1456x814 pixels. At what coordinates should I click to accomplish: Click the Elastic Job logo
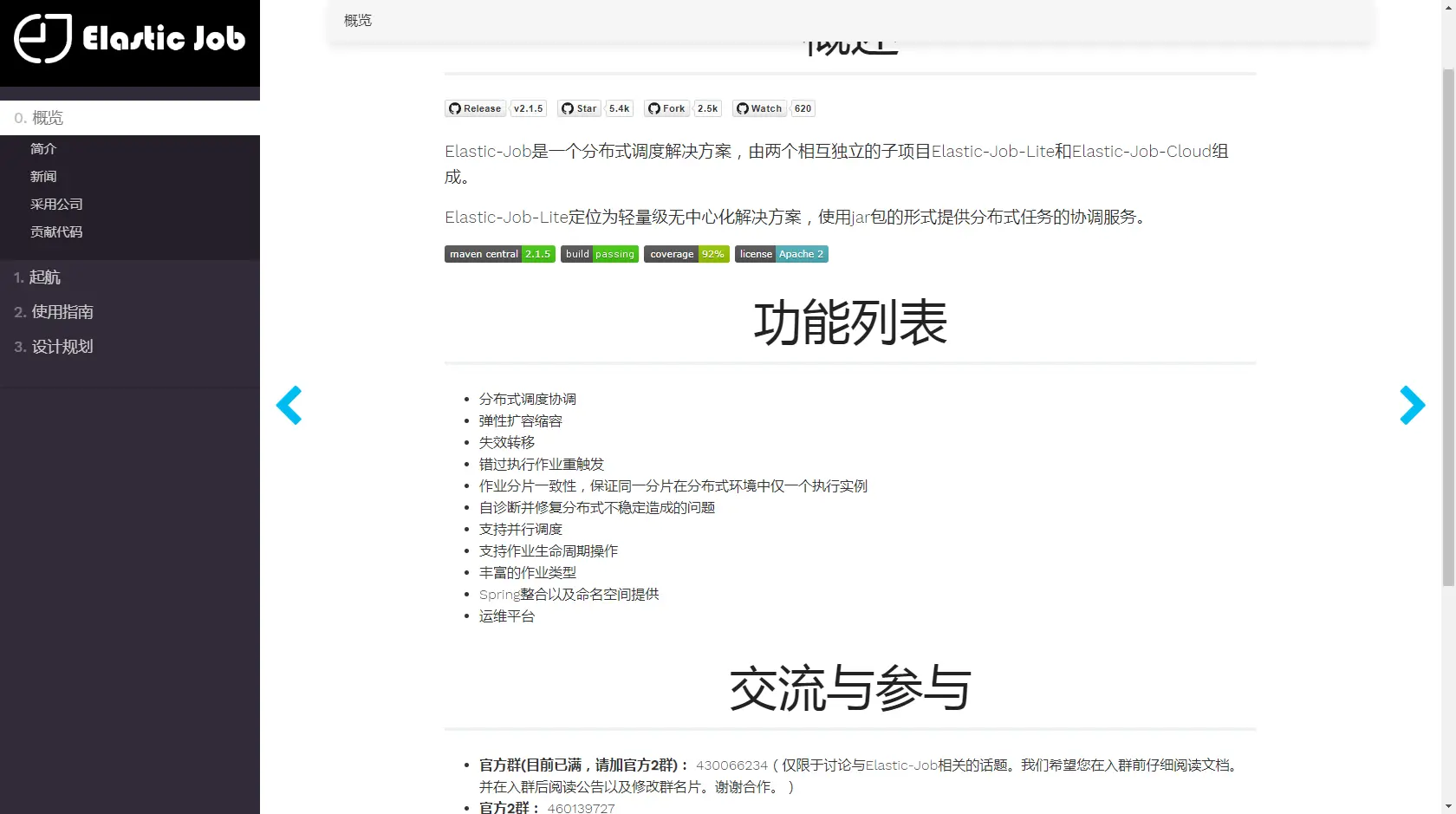(x=130, y=41)
